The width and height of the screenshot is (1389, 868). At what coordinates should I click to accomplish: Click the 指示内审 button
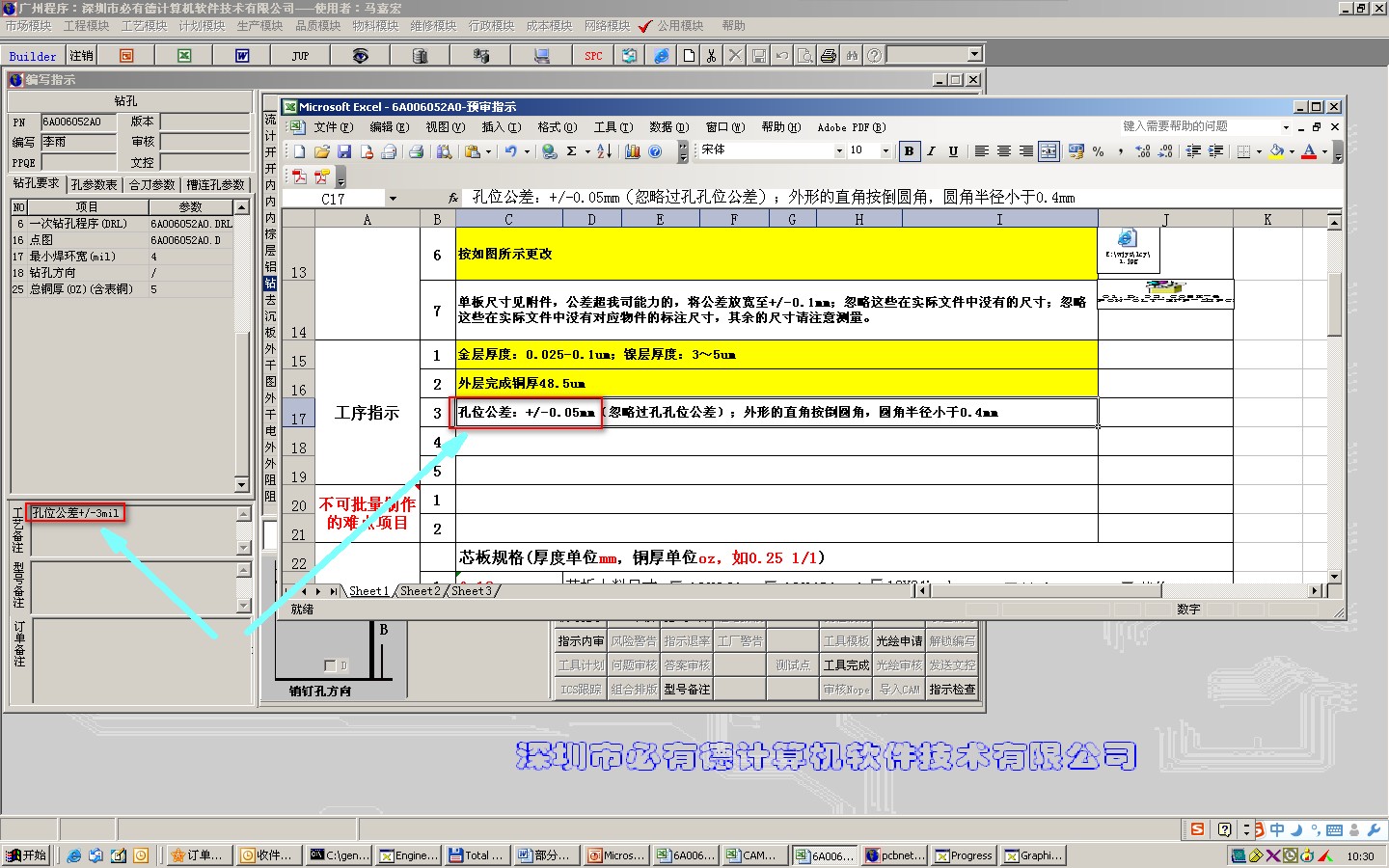pyautogui.click(x=581, y=641)
